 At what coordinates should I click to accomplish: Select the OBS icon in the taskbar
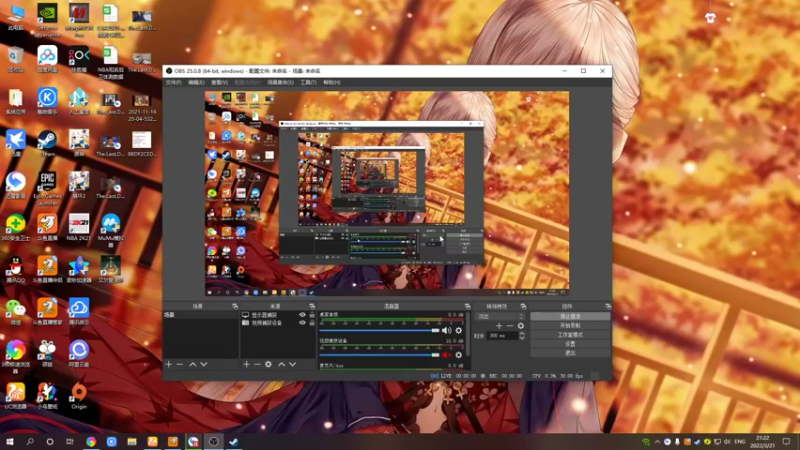pyautogui.click(x=213, y=441)
